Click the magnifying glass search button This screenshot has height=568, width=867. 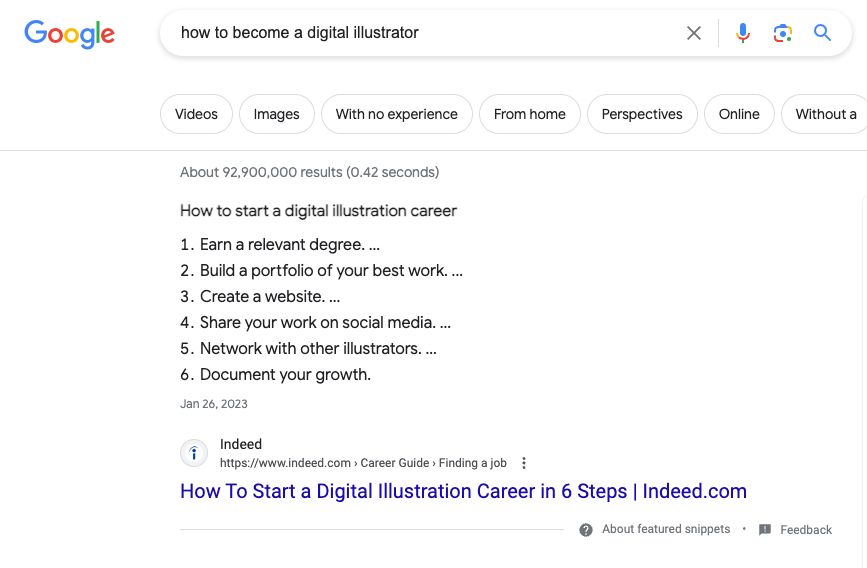pyautogui.click(x=822, y=33)
